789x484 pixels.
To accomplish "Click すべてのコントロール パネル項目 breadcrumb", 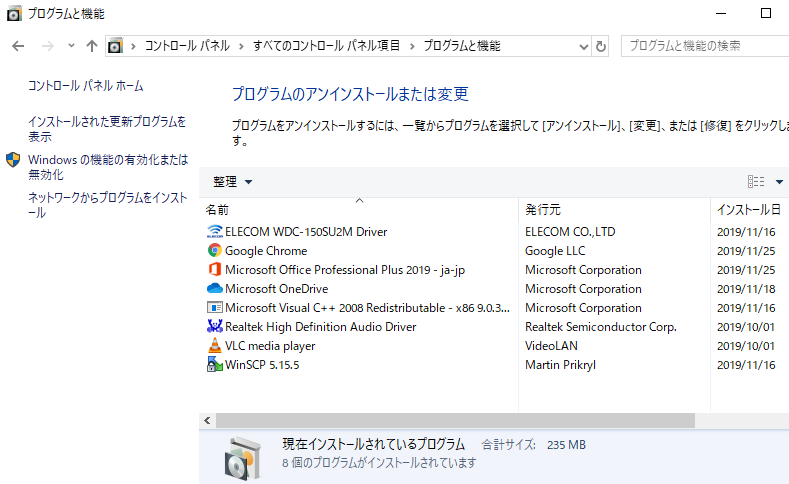I will click(327, 46).
